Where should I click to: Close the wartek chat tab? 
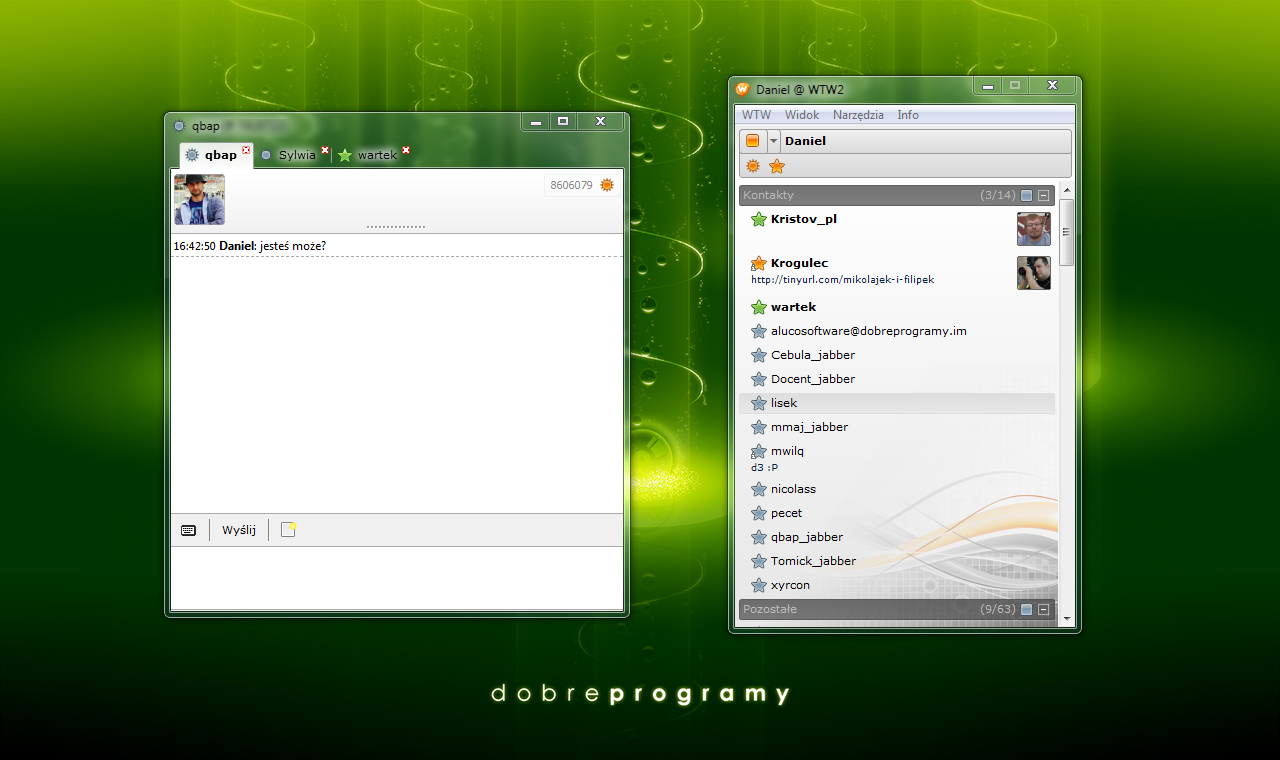406,150
